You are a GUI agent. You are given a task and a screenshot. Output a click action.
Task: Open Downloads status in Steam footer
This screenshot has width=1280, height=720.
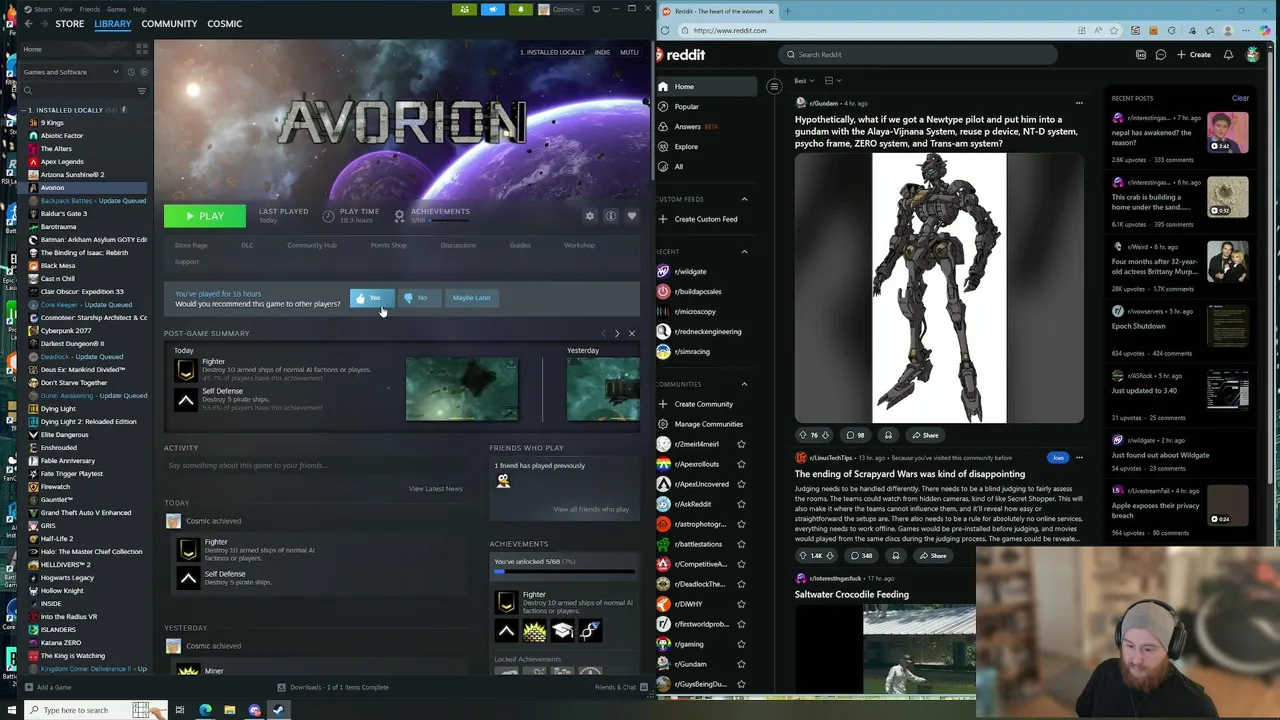333,687
